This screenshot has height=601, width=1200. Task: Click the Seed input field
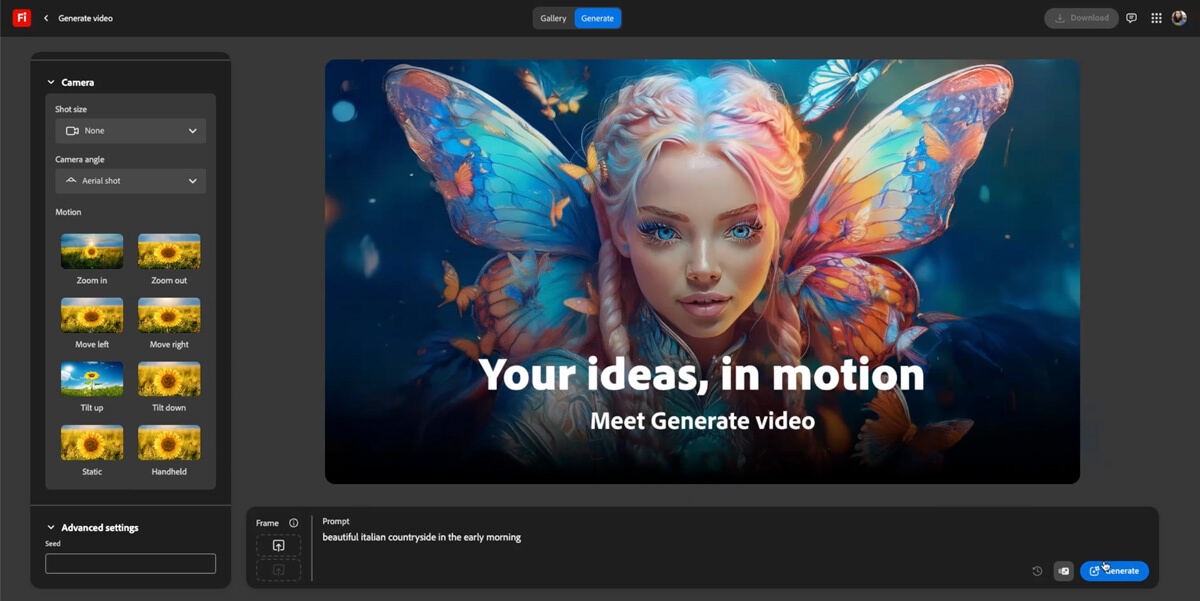[x=131, y=563]
